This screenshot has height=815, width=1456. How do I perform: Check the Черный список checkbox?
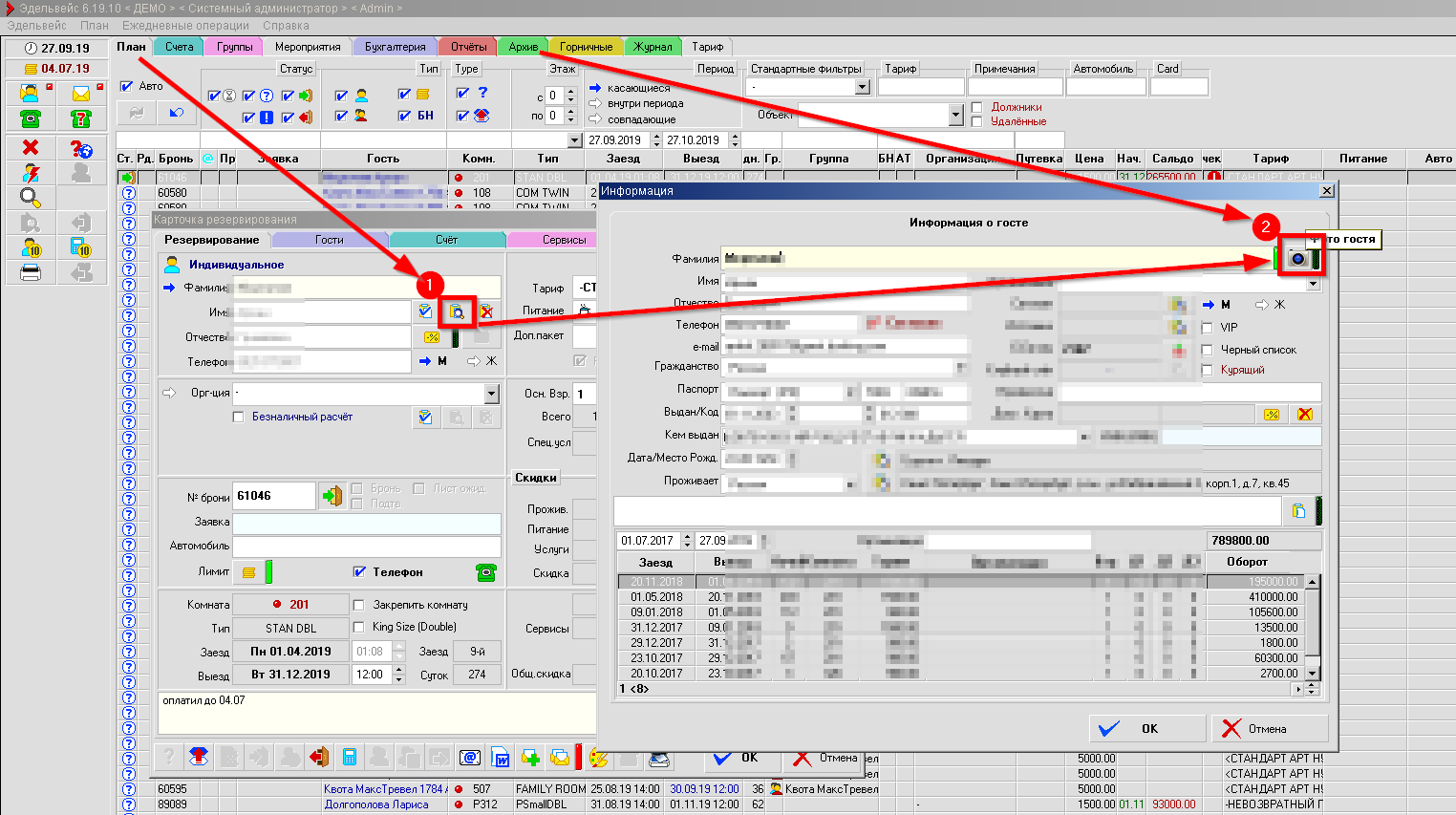point(1208,350)
